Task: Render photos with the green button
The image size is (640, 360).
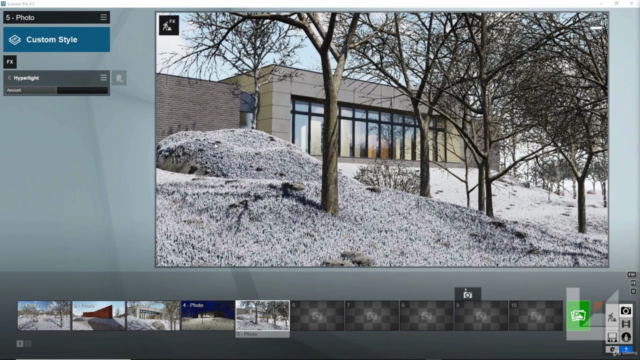Action: (578, 316)
